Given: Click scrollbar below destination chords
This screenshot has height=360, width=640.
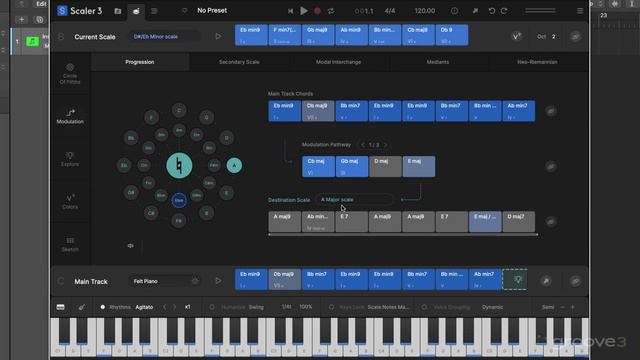Looking at the screenshot, I should point(403,235).
